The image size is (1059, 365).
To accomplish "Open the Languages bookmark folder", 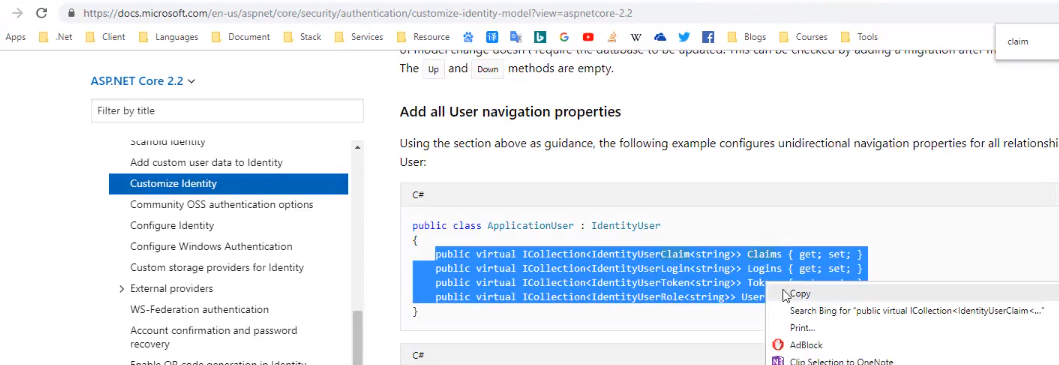I will (x=168, y=37).
